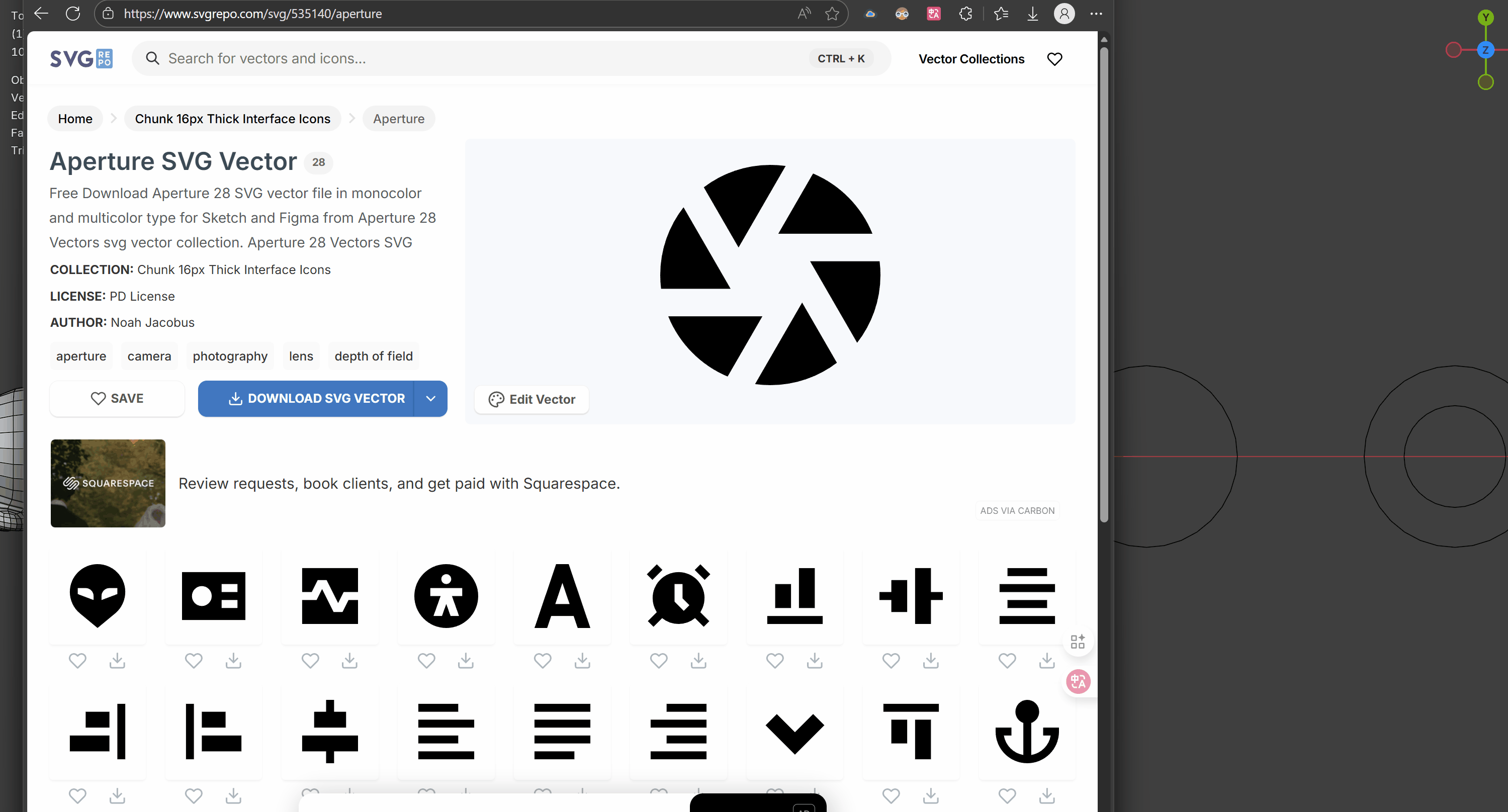Open the chevron down icon thumbnail
The height and width of the screenshot is (812, 1508).
(794, 732)
